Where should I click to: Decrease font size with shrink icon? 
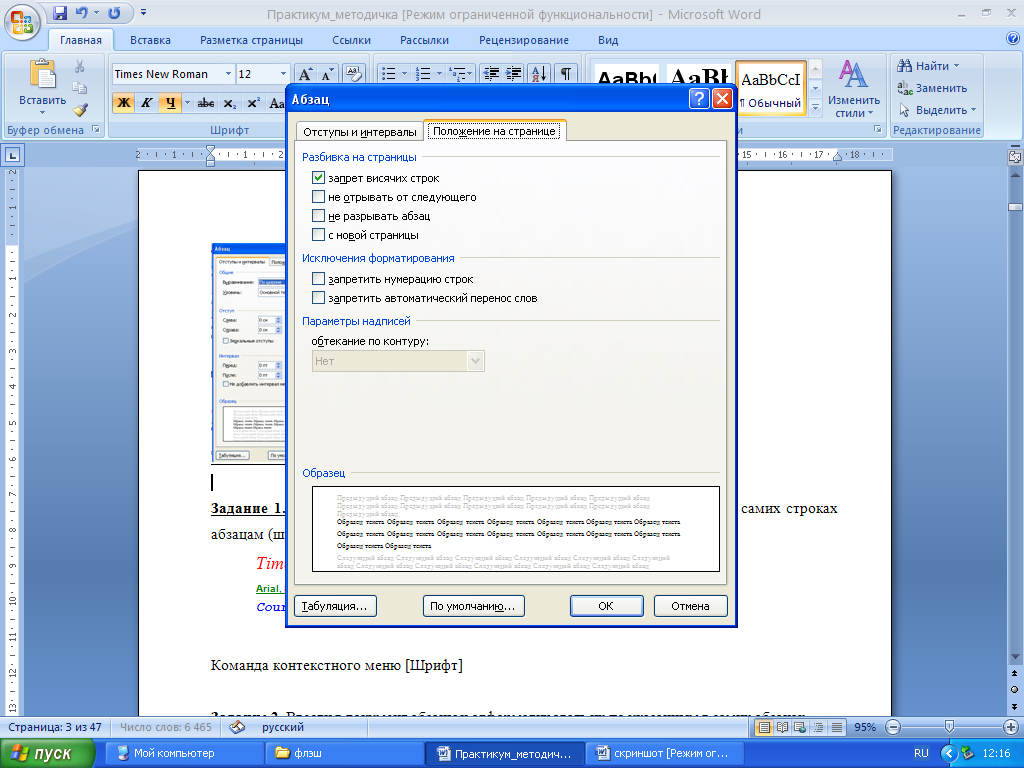[x=327, y=74]
